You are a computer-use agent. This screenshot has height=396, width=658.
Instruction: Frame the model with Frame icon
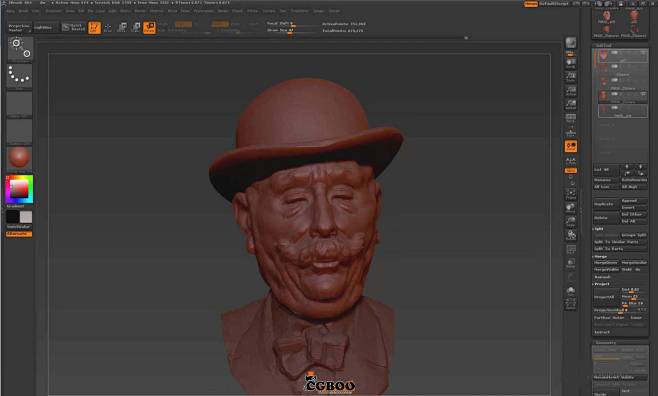coord(571,194)
